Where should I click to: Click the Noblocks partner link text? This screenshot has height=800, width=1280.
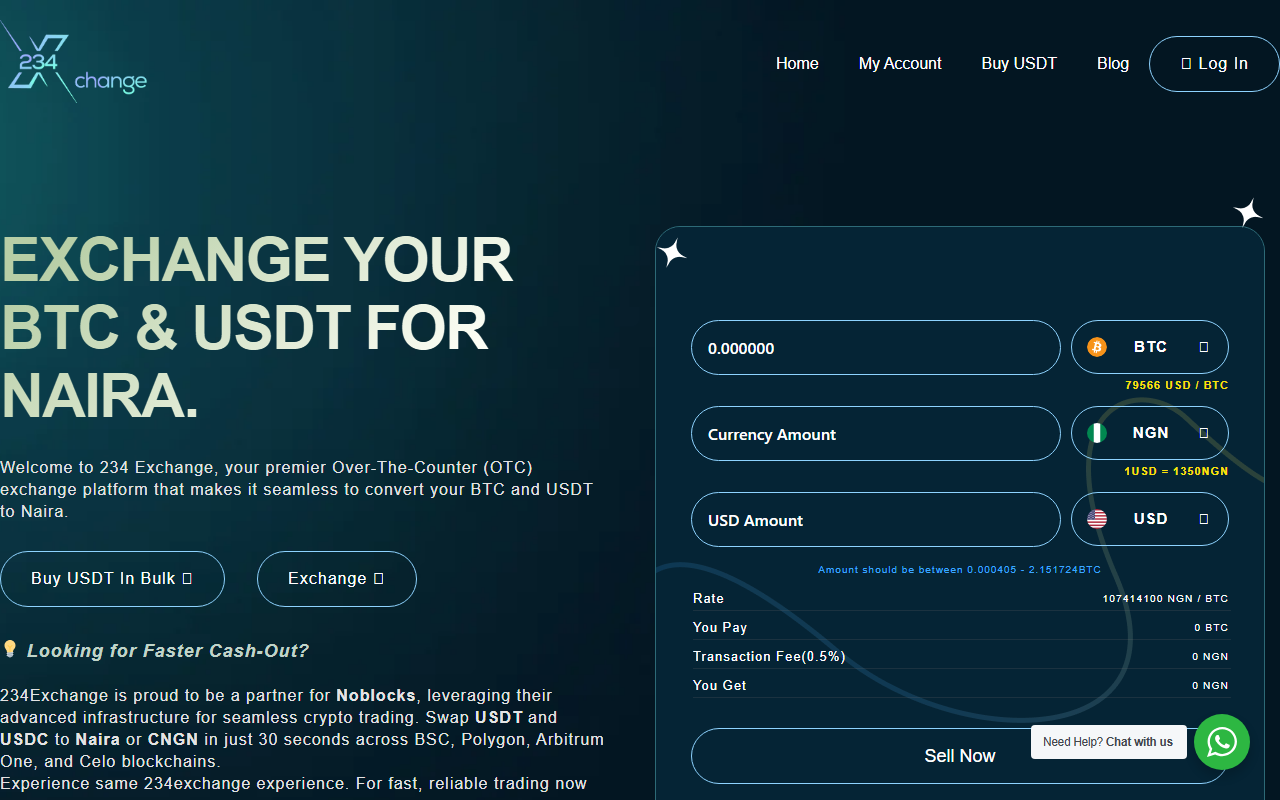tap(376, 695)
